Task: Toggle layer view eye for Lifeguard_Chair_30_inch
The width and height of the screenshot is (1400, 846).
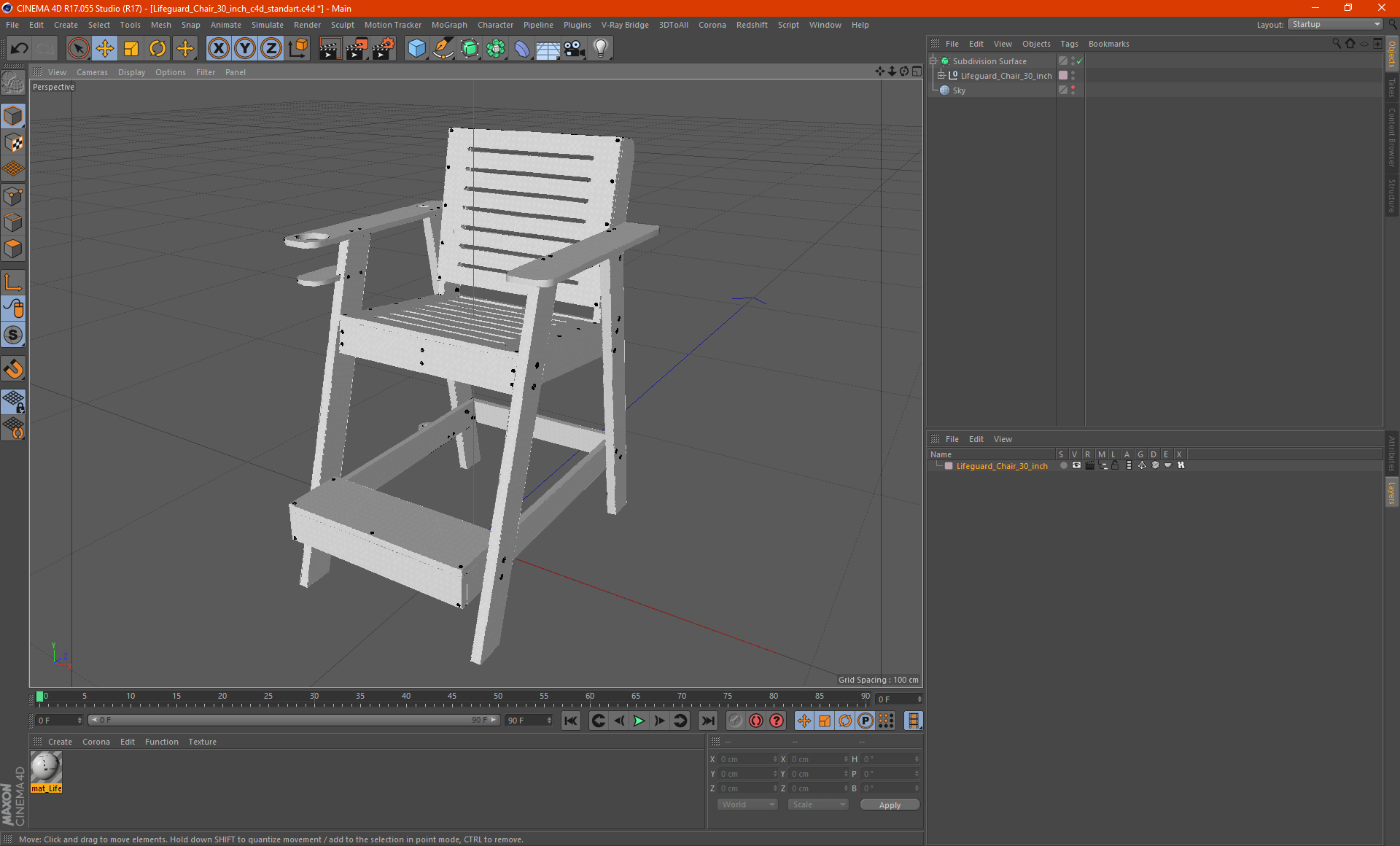Action: pos(1076,465)
